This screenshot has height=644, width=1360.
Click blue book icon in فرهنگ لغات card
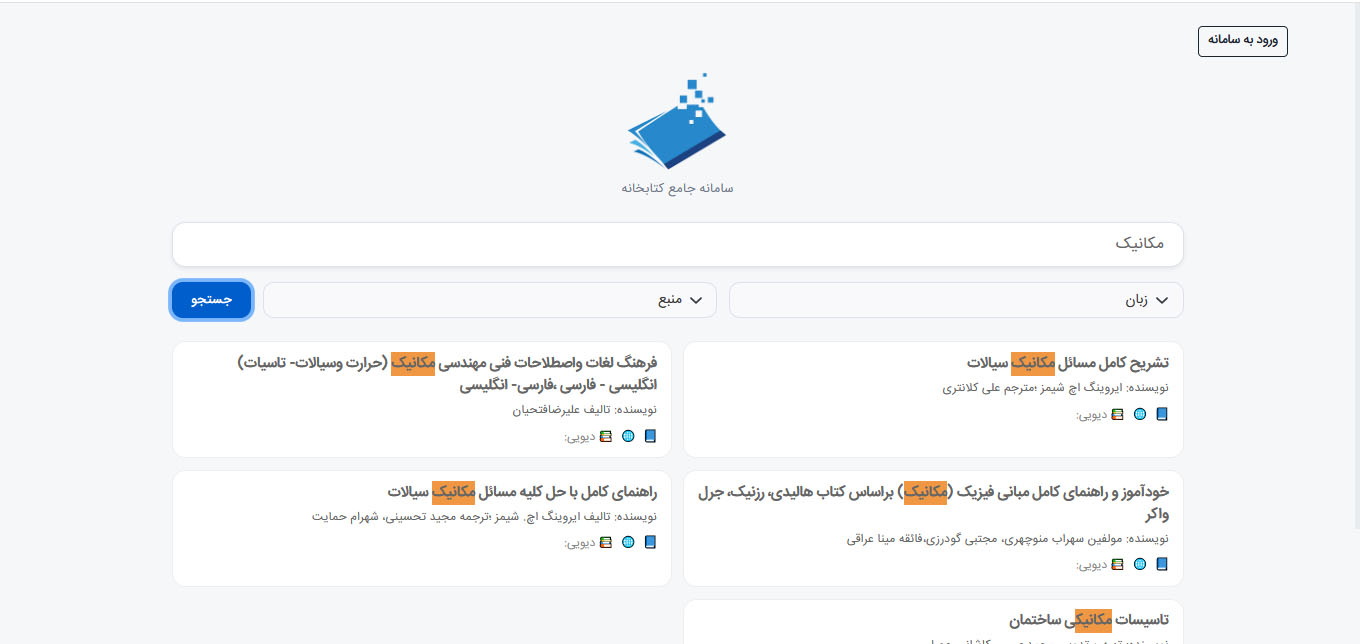(650, 436)
